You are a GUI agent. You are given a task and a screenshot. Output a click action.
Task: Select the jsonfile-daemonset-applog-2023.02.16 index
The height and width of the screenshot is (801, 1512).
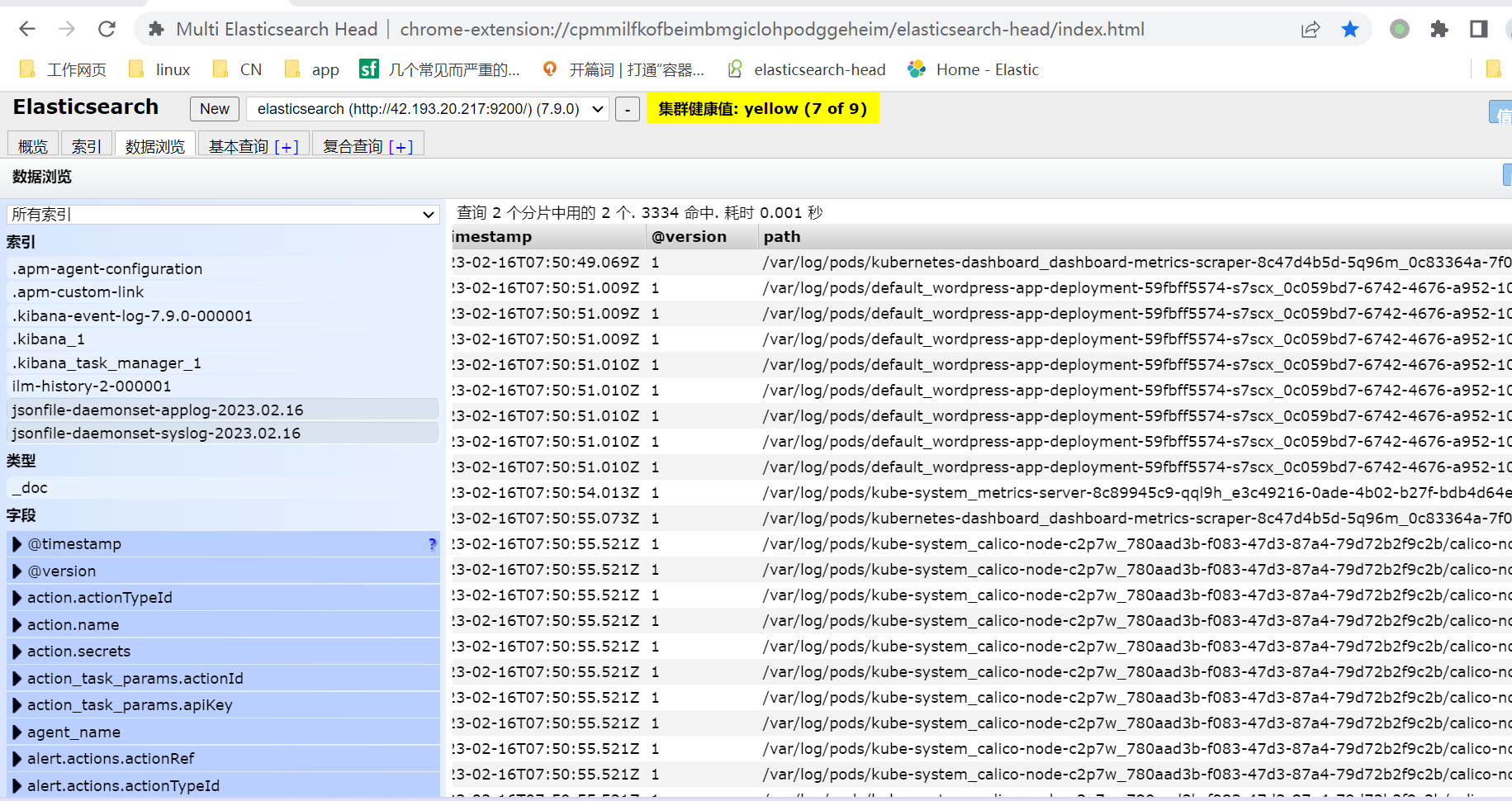tap(223, 410)
